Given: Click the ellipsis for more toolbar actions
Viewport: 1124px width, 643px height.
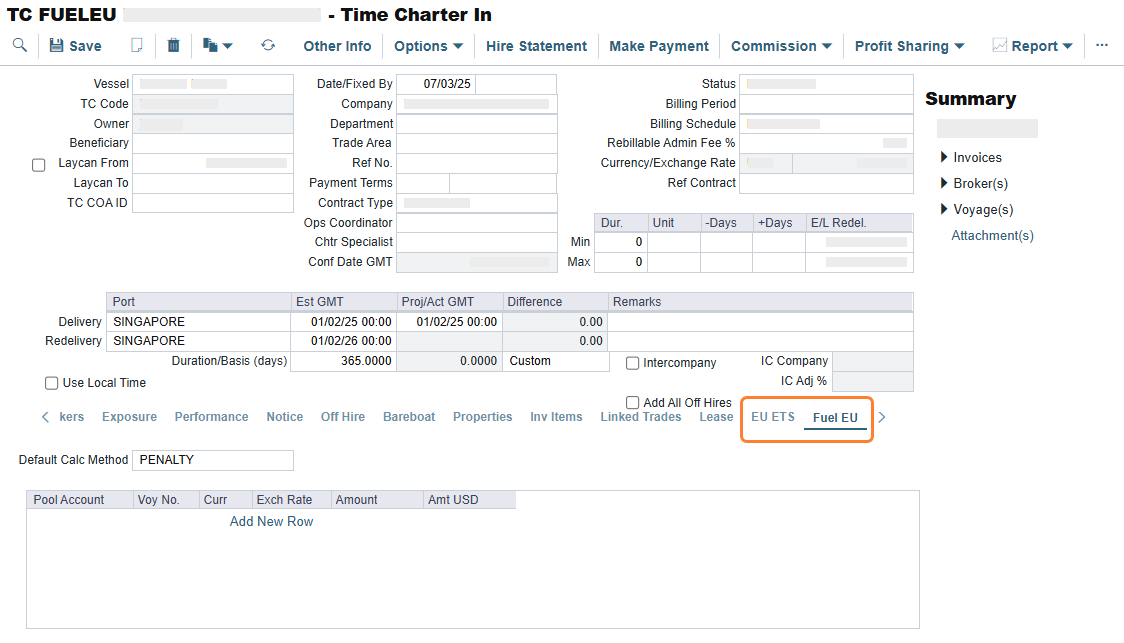Looking at the screenshot, I should [1101, 46].
